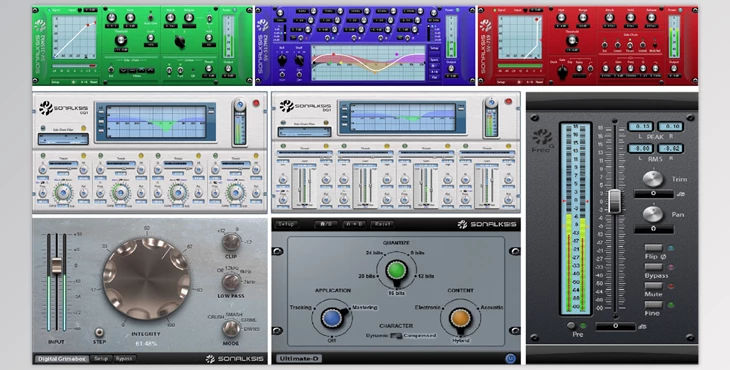Click the Sonalksis logo in Ultimate-D header
The height and width of the screenshot is (370, 730).
(487, 224)
